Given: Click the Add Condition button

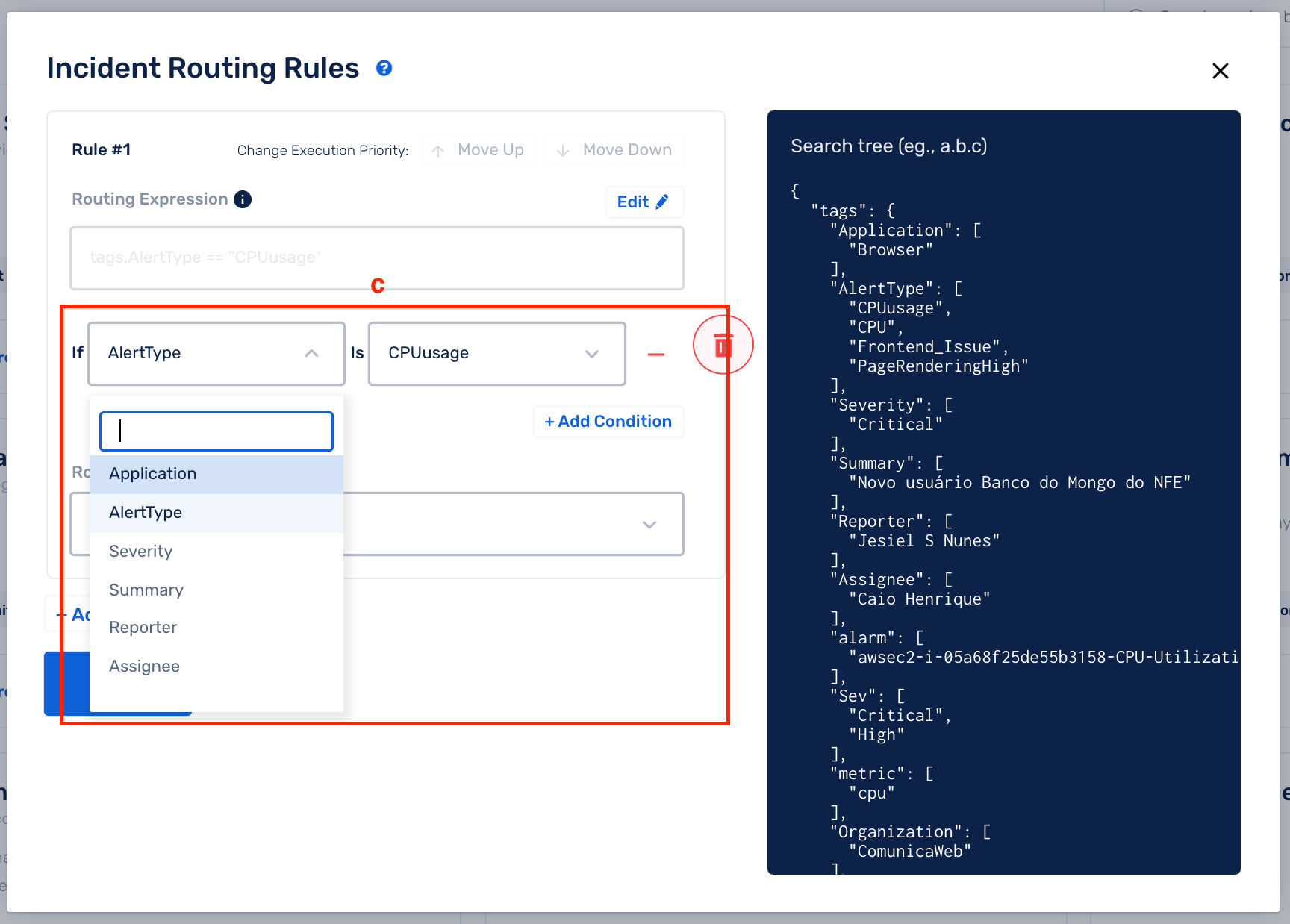Looking at the screenshot, I should coord(608,422).
